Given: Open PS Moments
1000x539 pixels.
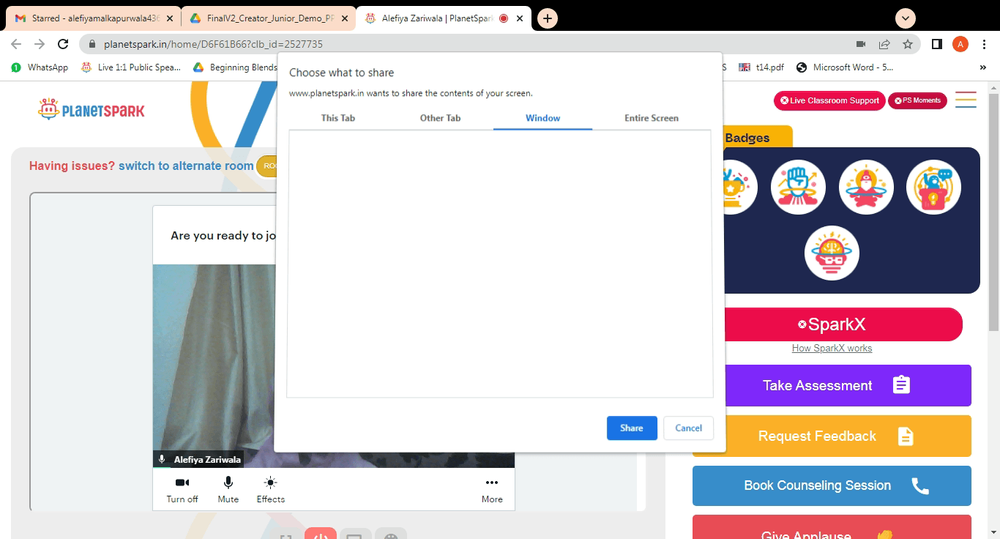Looking at the screenshot, I should [917, 101].
